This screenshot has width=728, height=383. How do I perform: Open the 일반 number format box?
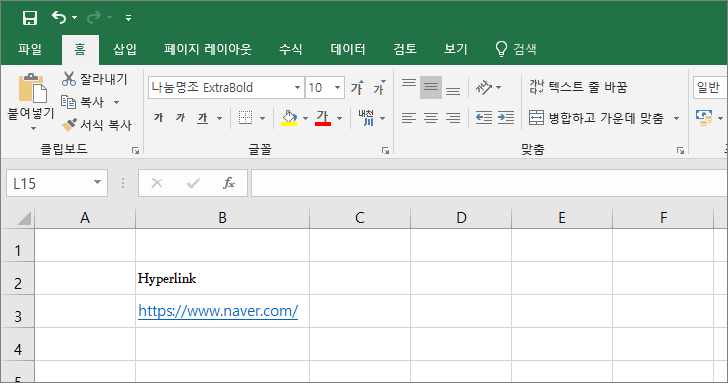click(x=710, y=87)
